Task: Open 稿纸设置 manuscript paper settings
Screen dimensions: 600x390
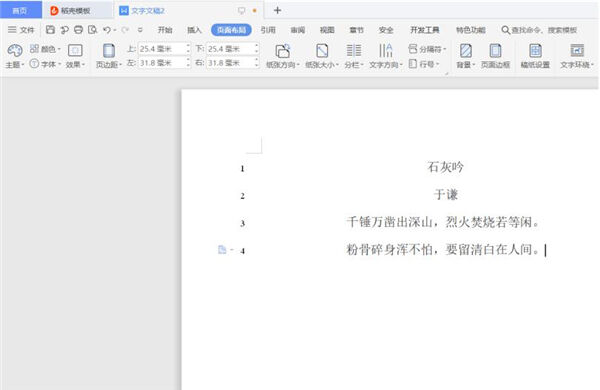Action: 535,56
